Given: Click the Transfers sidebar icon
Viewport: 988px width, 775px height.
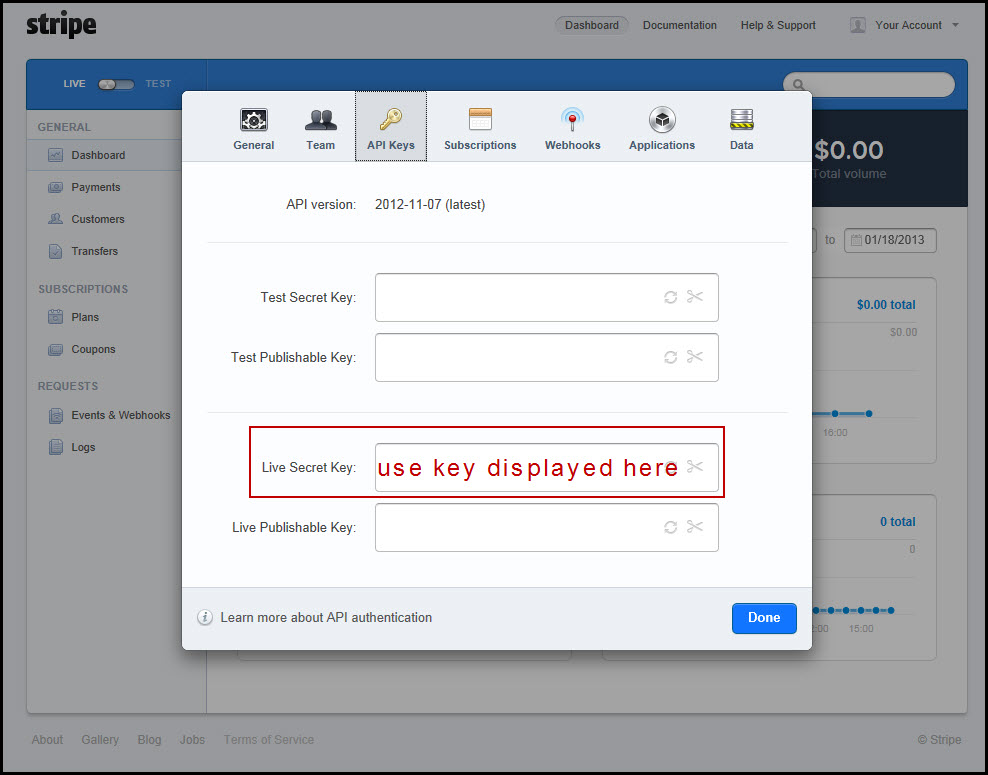Looking at the screenshot, I should 55,251.
